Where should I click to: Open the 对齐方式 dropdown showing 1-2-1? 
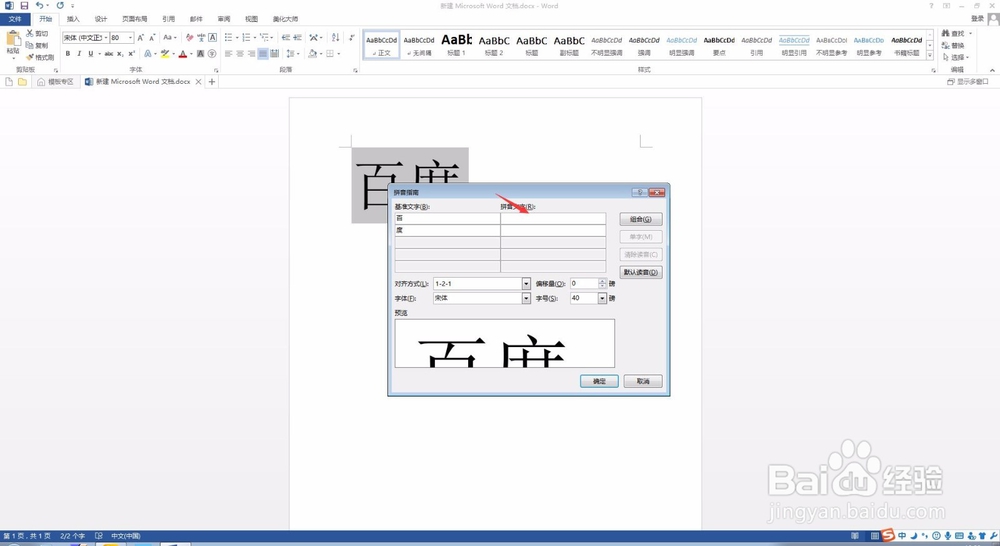(526, 283)
